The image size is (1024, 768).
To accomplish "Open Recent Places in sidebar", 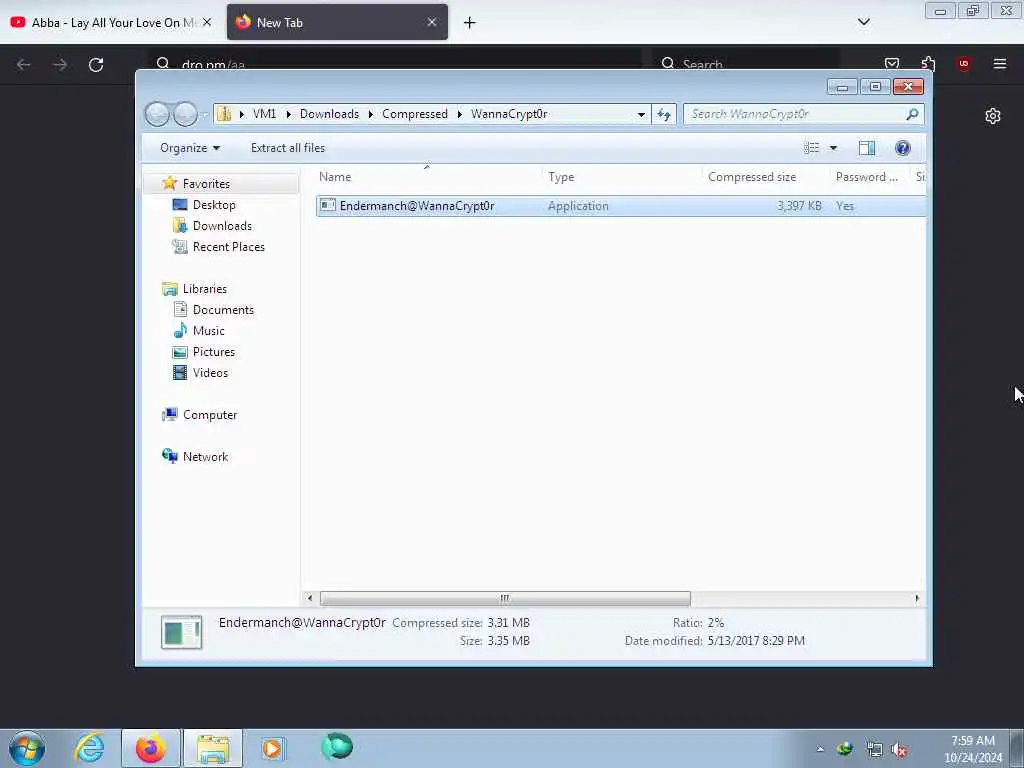I will pos(229,247).
